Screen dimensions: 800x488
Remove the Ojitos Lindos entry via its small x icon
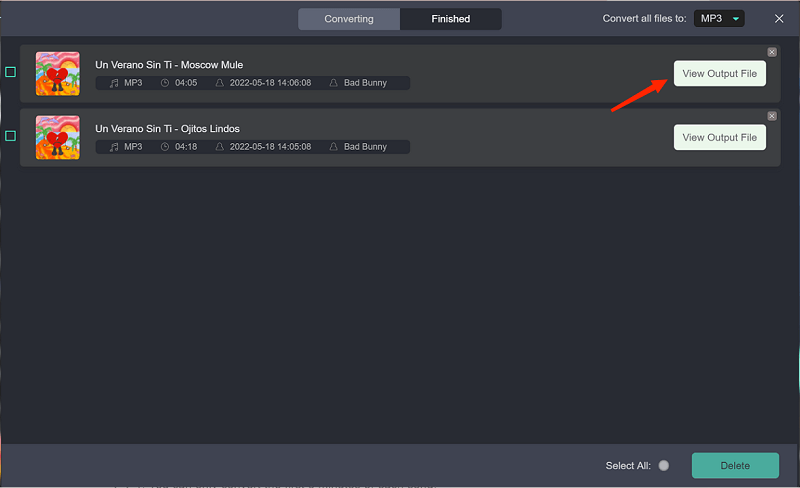[772, 116]
